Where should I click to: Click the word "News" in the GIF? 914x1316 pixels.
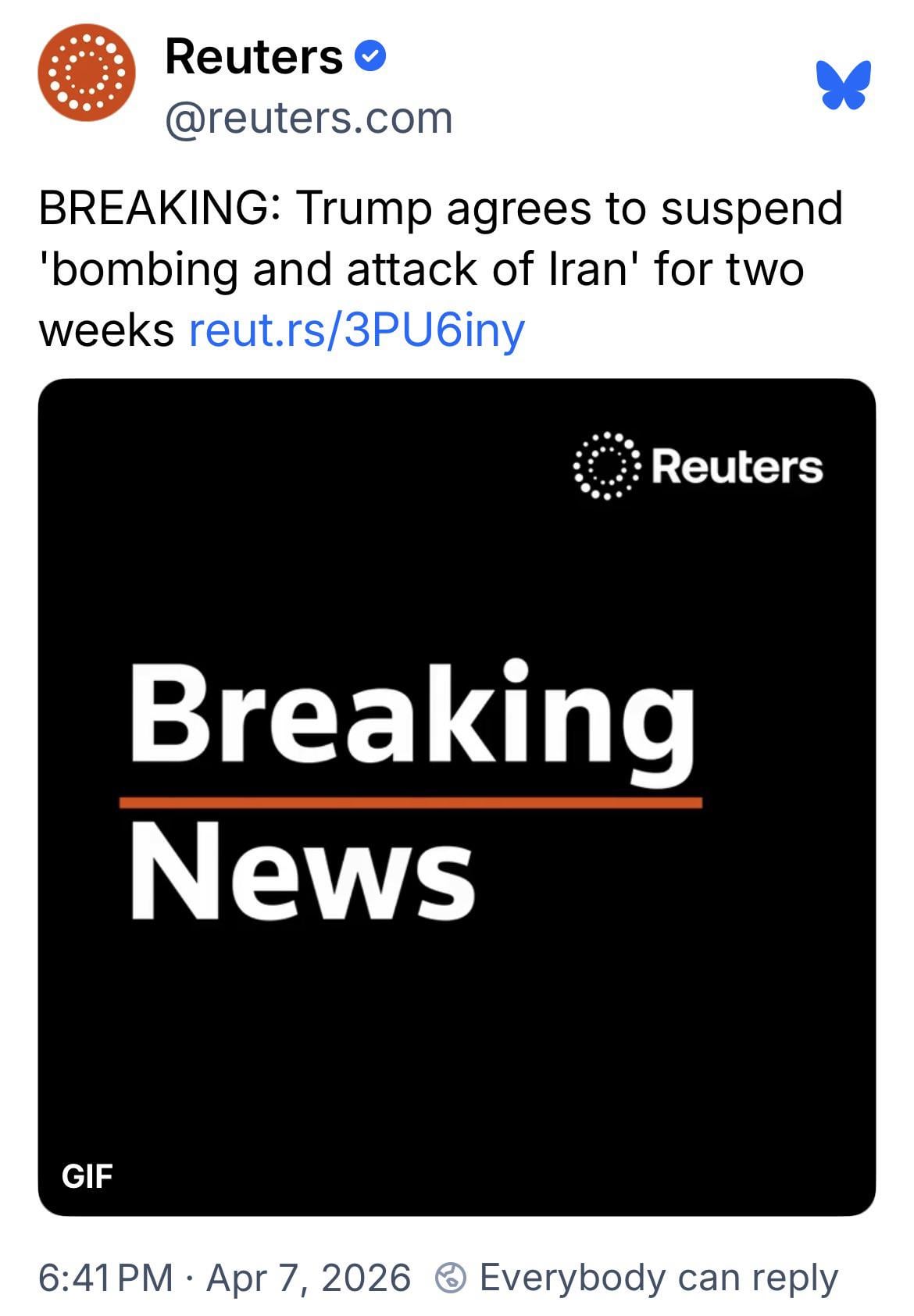tap(302, 871)
